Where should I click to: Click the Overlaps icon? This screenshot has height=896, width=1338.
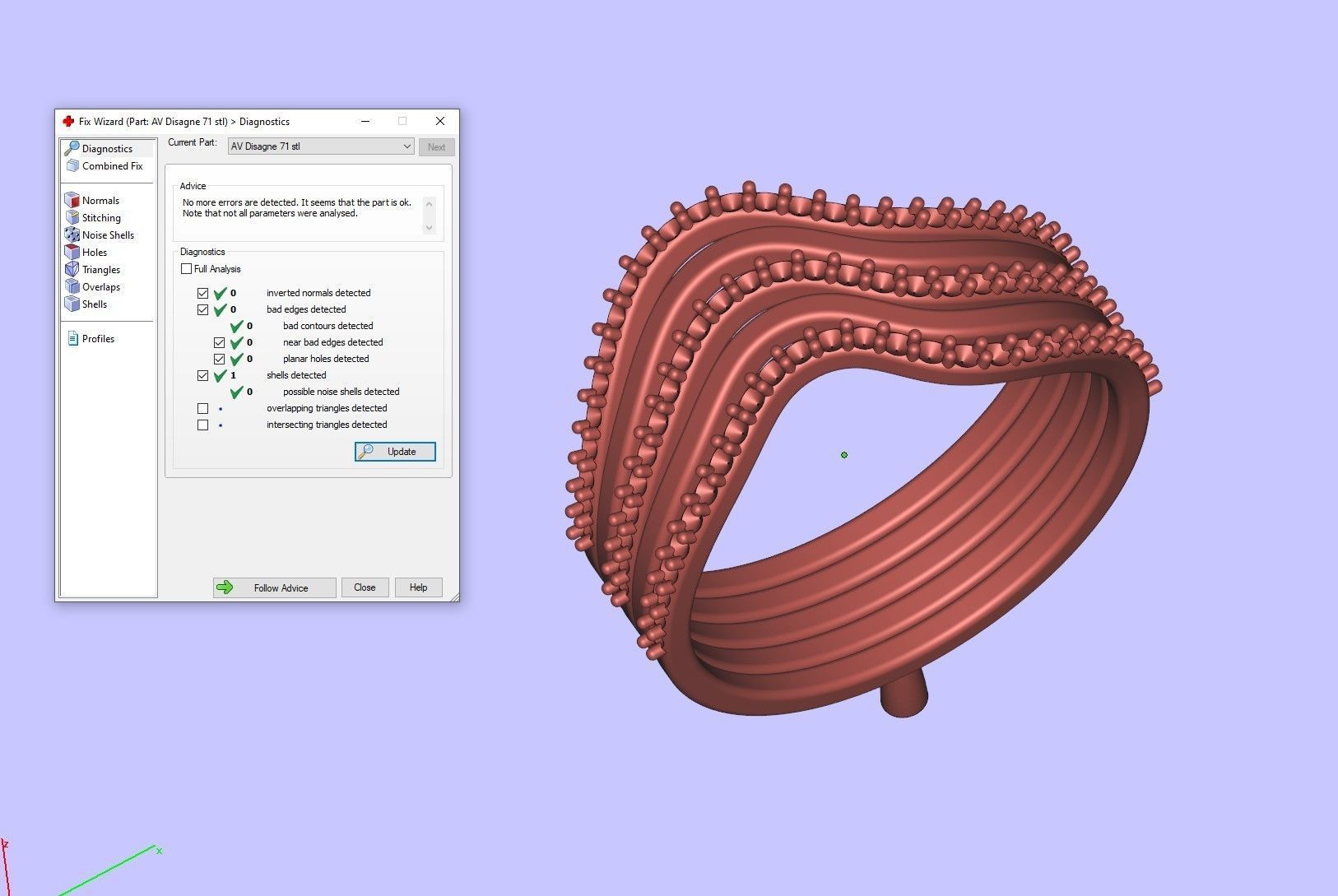(72, 286)
